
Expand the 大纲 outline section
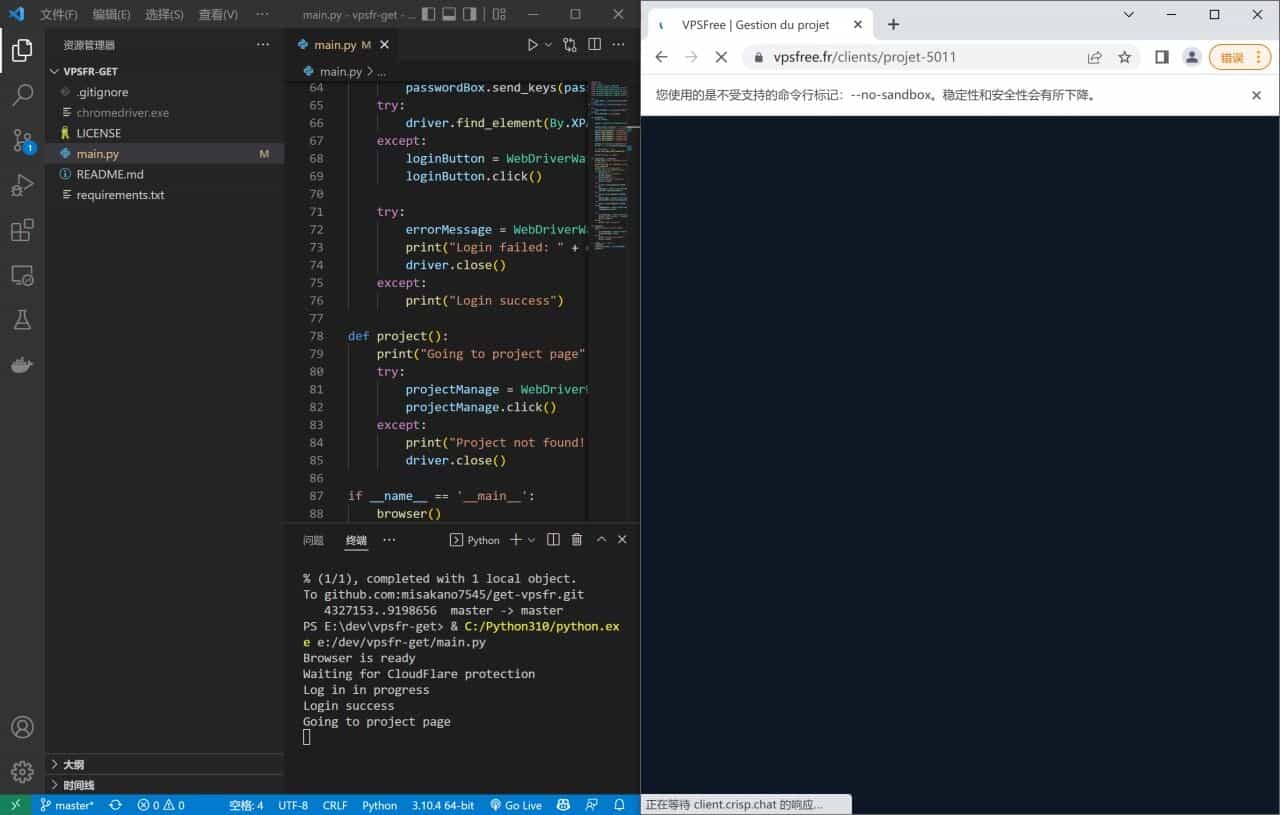73,764
